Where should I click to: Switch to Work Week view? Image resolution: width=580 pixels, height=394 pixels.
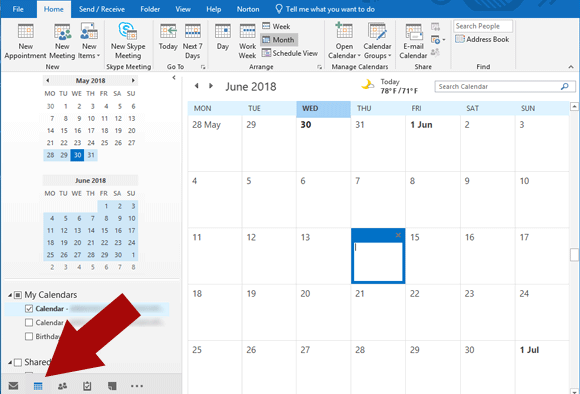click(247, 41)
